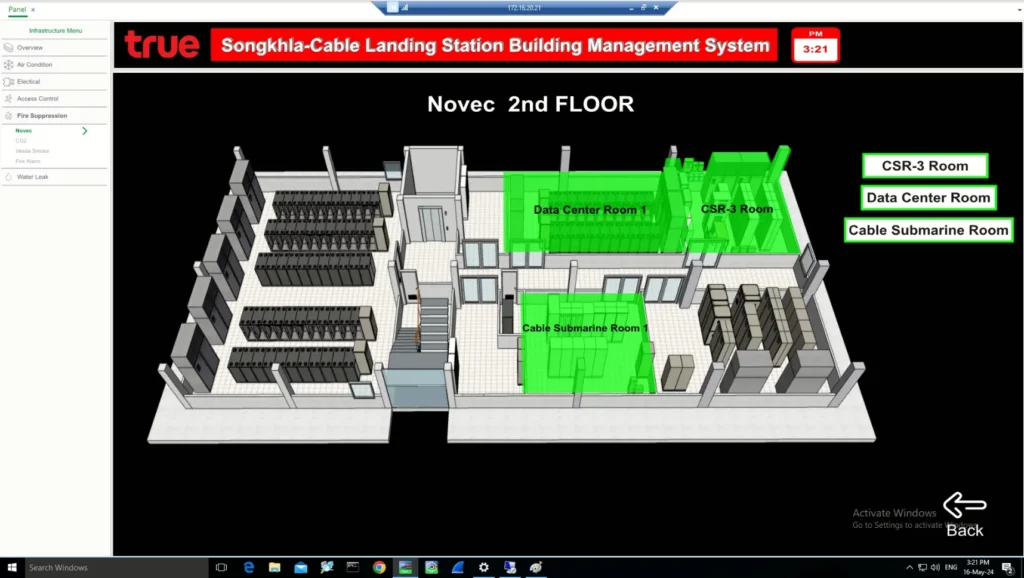Viewport: 1024px width, 578px height.
Task: Select the green Cable Submarine Room 1 zone
Action: tap(586, 342)
